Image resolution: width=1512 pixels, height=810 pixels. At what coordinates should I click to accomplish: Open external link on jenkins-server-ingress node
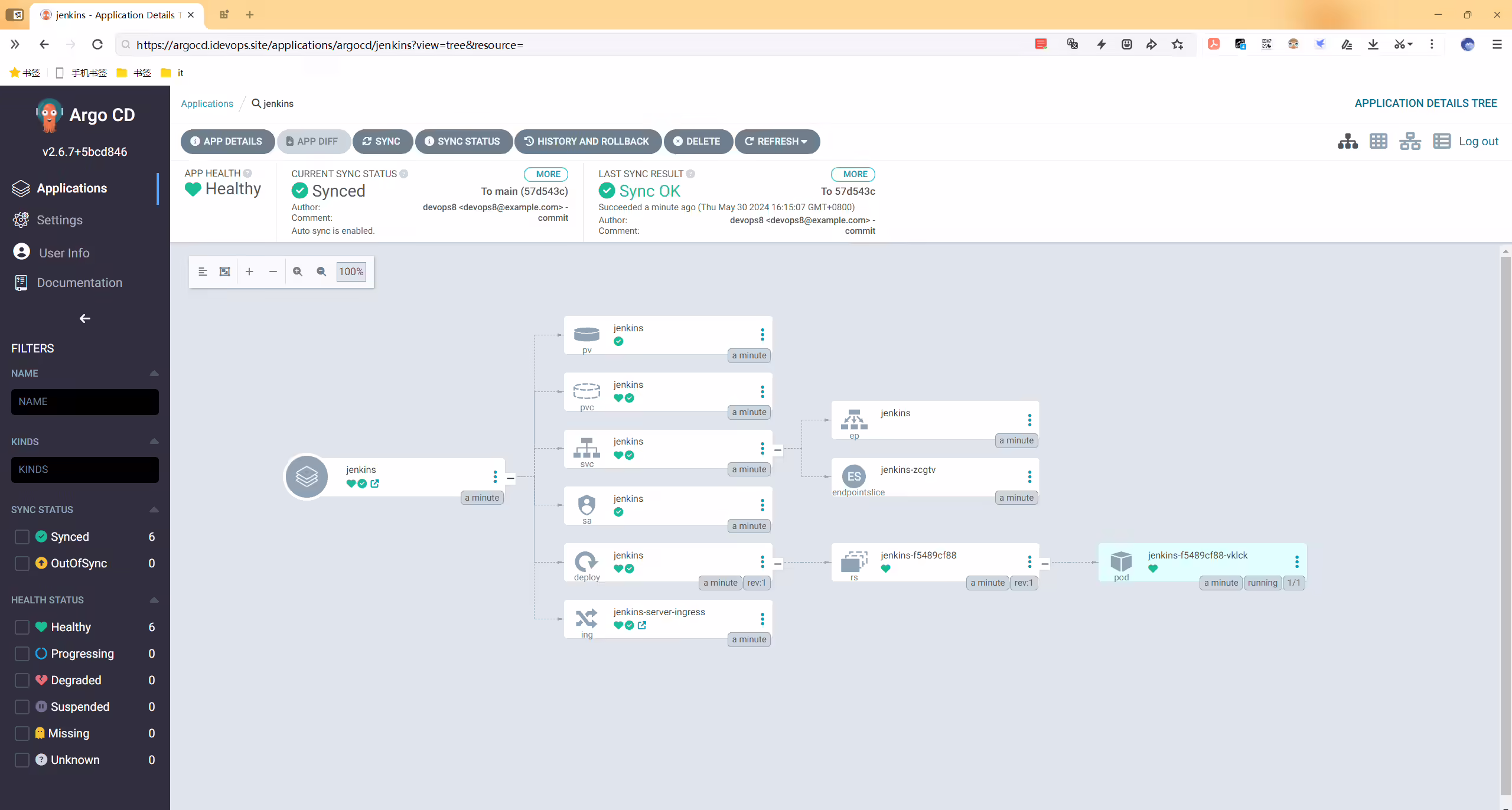point(642,625)
